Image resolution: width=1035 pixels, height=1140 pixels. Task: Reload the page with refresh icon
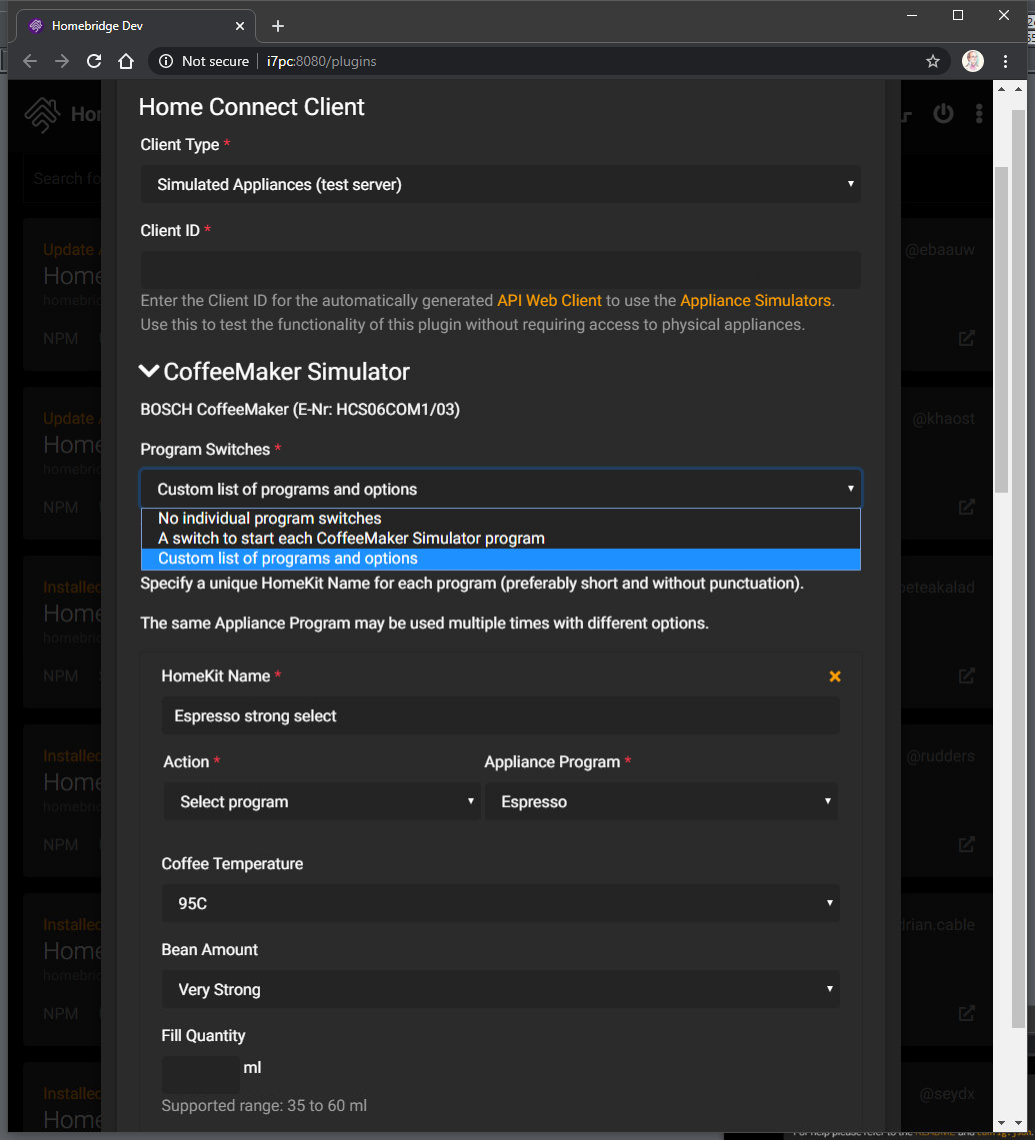[x=94, y=61]
